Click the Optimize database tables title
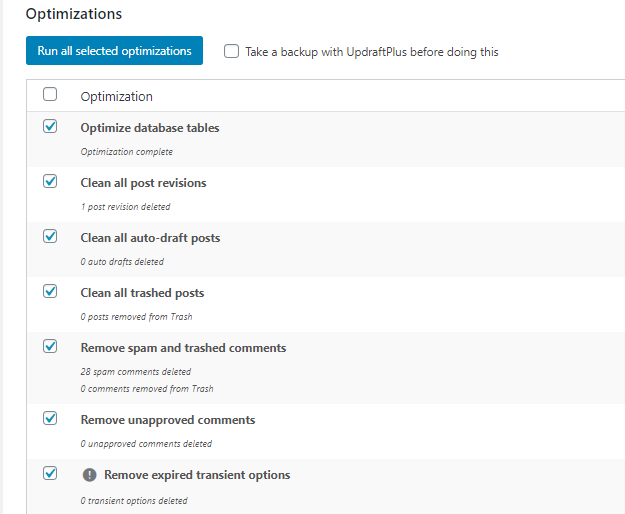Screen dimensions: 625x514 click(x=150, y=128)
